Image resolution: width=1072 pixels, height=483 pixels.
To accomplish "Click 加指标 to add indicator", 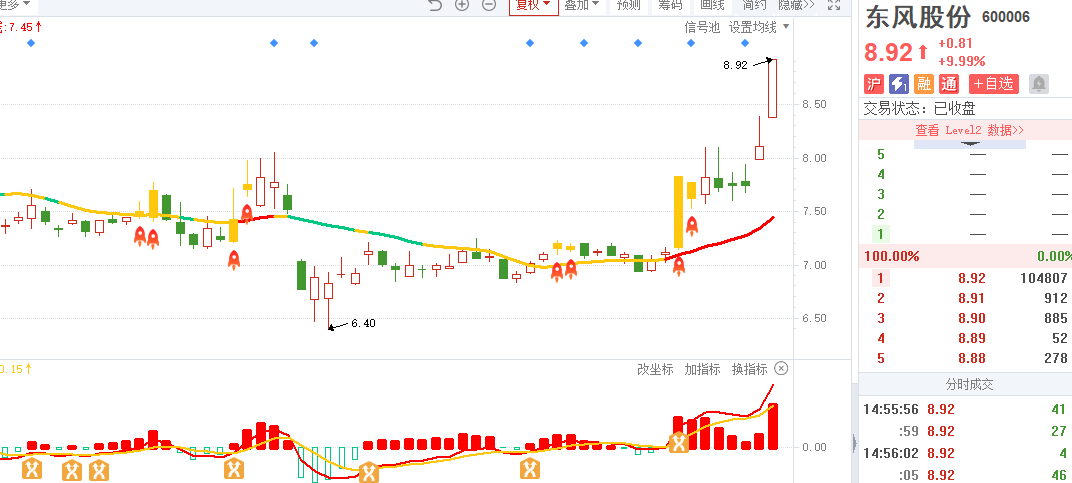I will click(702, 369).
